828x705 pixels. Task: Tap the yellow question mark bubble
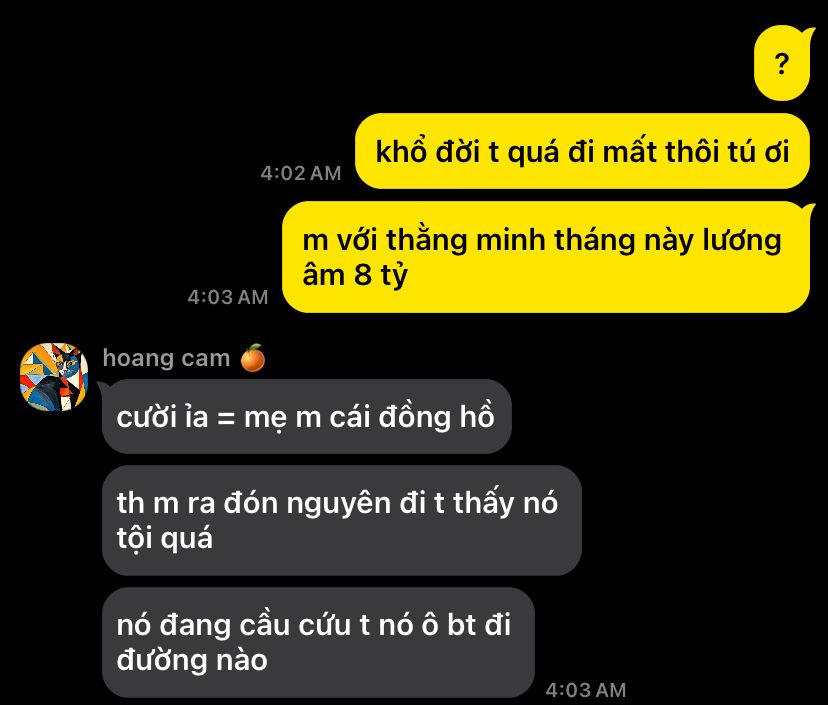783,63
